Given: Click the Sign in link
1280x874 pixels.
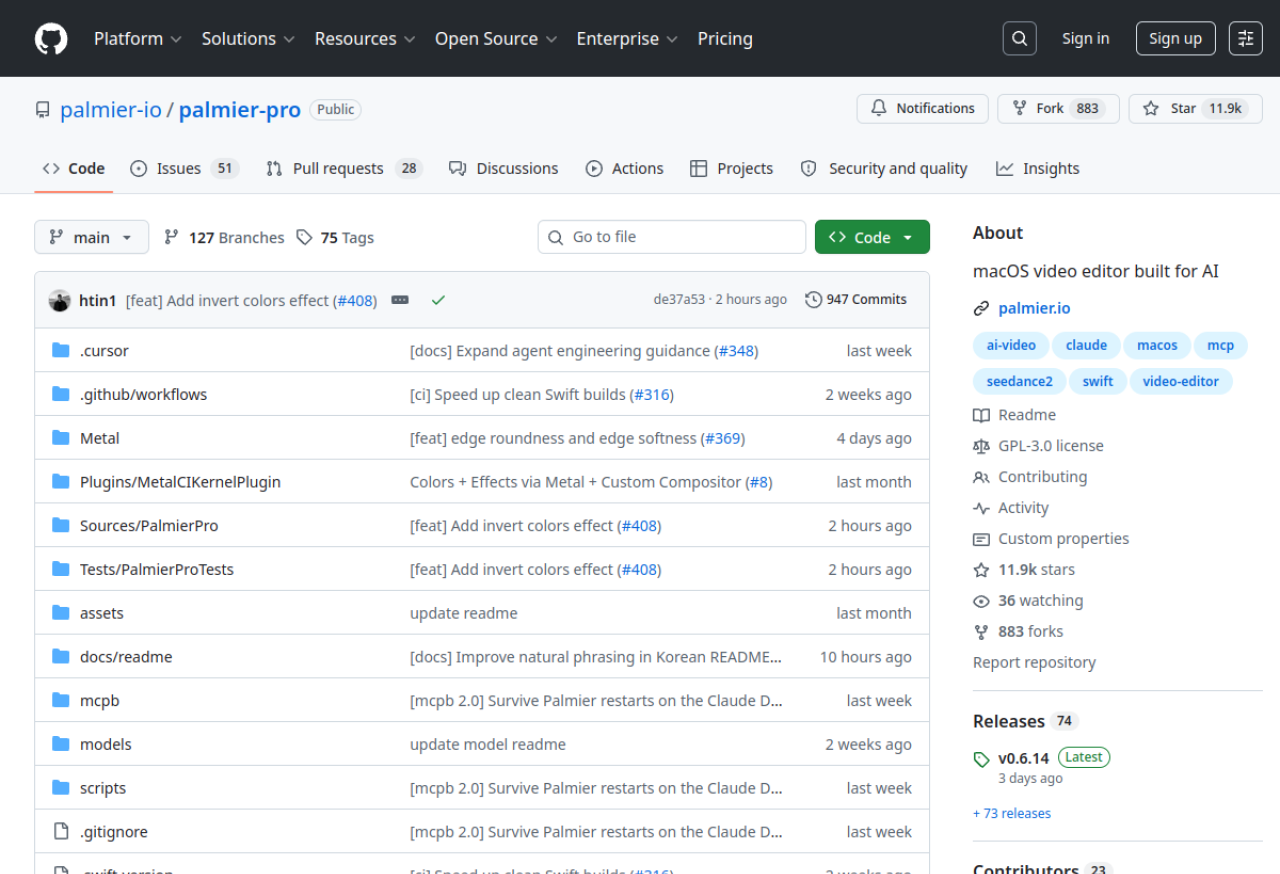Looking at the screenshot, I should [1086, 39].
